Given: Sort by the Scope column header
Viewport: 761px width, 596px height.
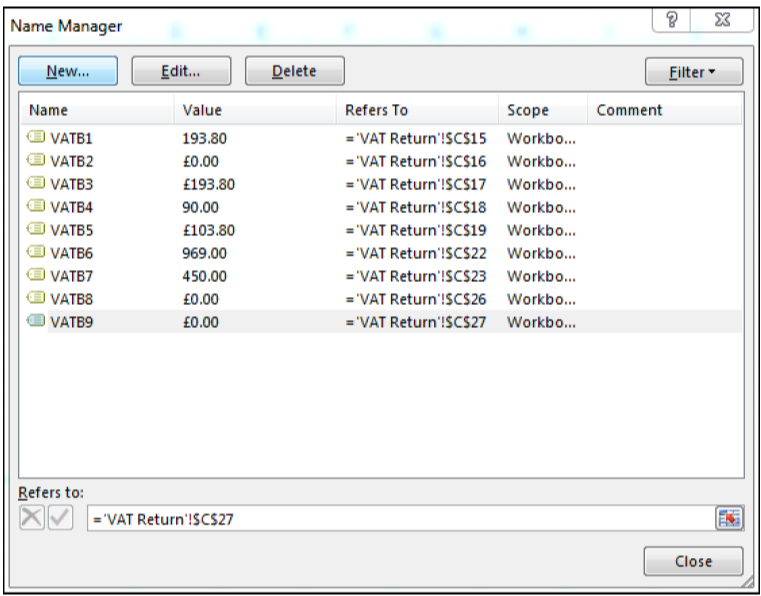Looking at the screenshot, I should tap(543, 110).
